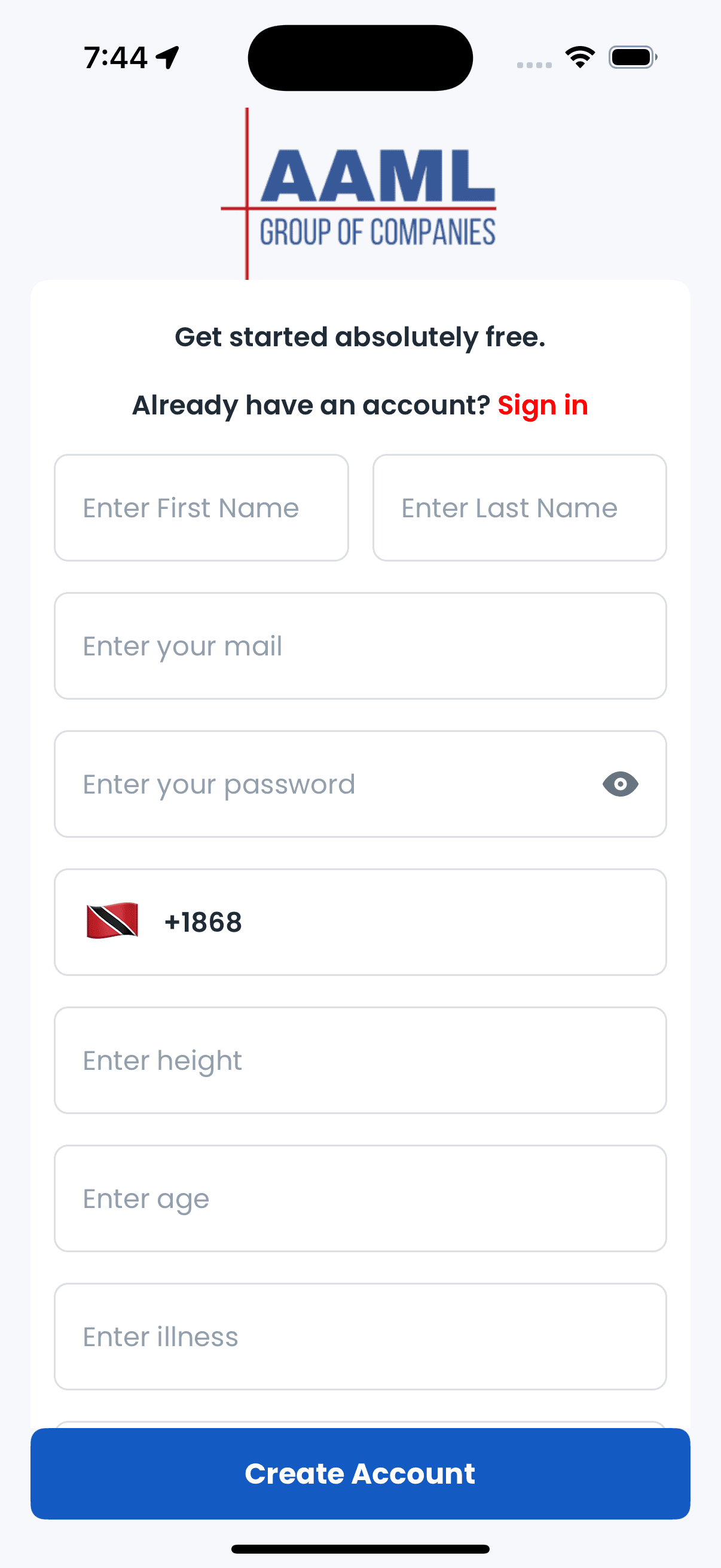Focus the Enter First Name field

click(x=201, y=508)
